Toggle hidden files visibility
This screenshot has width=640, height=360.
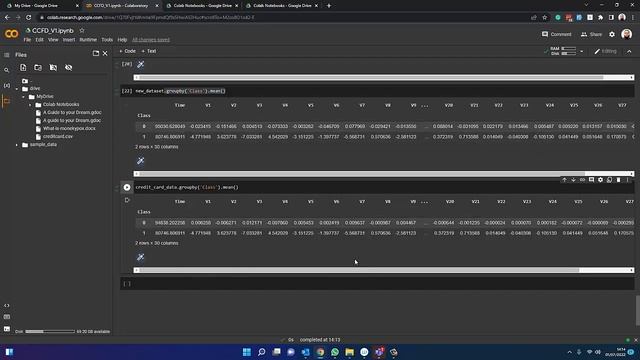69,68
